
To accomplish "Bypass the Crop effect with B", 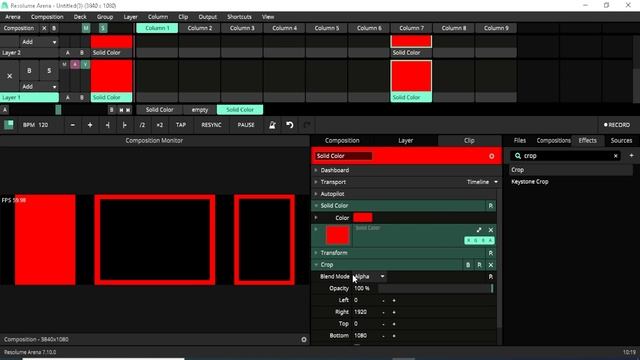I will tap(468, 265).
